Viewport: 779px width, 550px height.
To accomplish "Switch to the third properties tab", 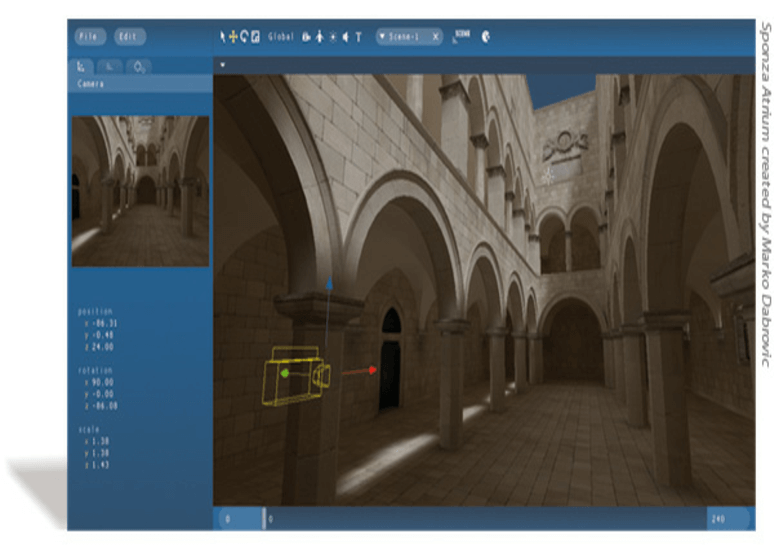I will click(142, 66).
